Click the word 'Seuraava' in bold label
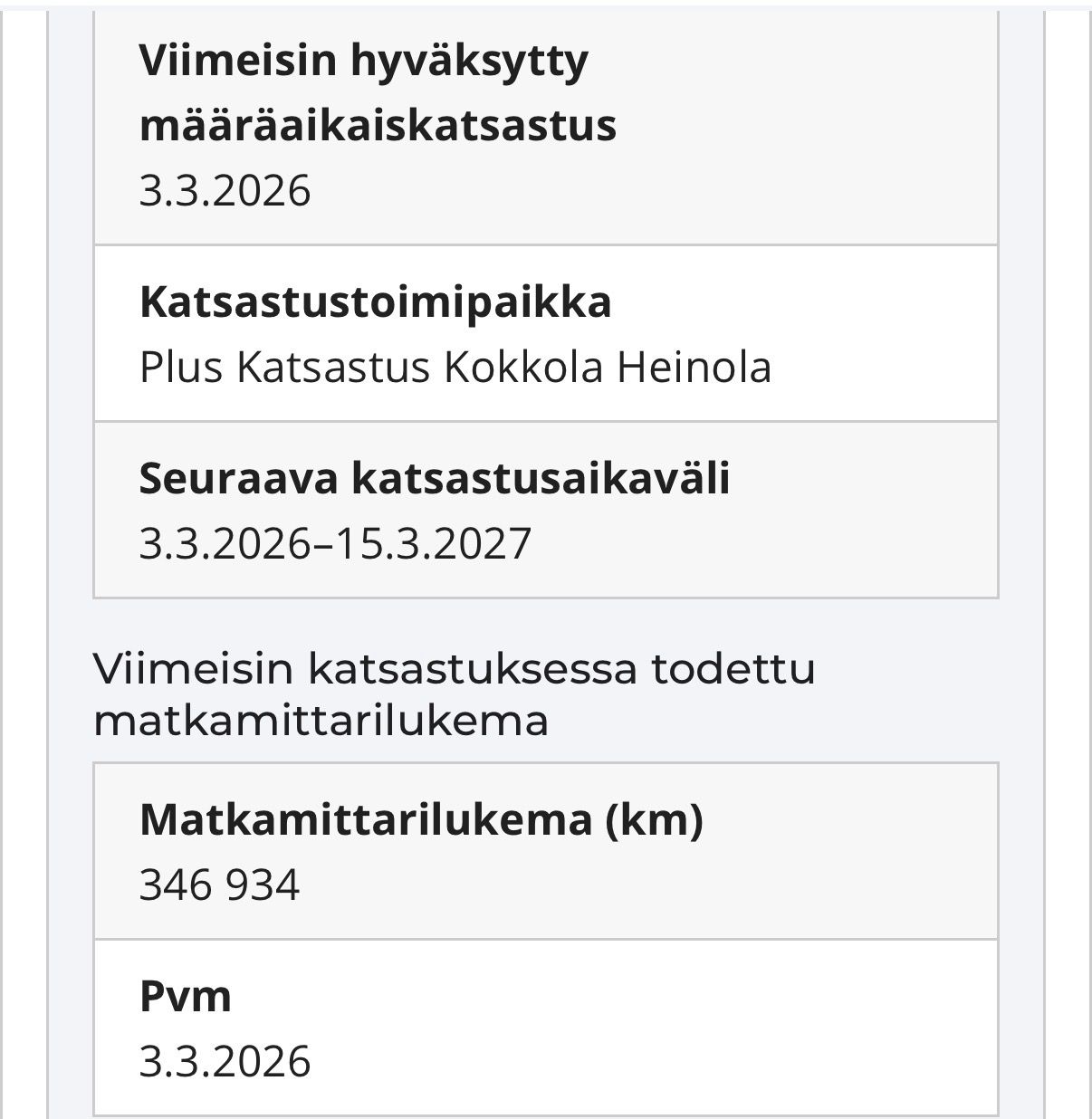1092x1119 pixels. click(x=239, y=478)
